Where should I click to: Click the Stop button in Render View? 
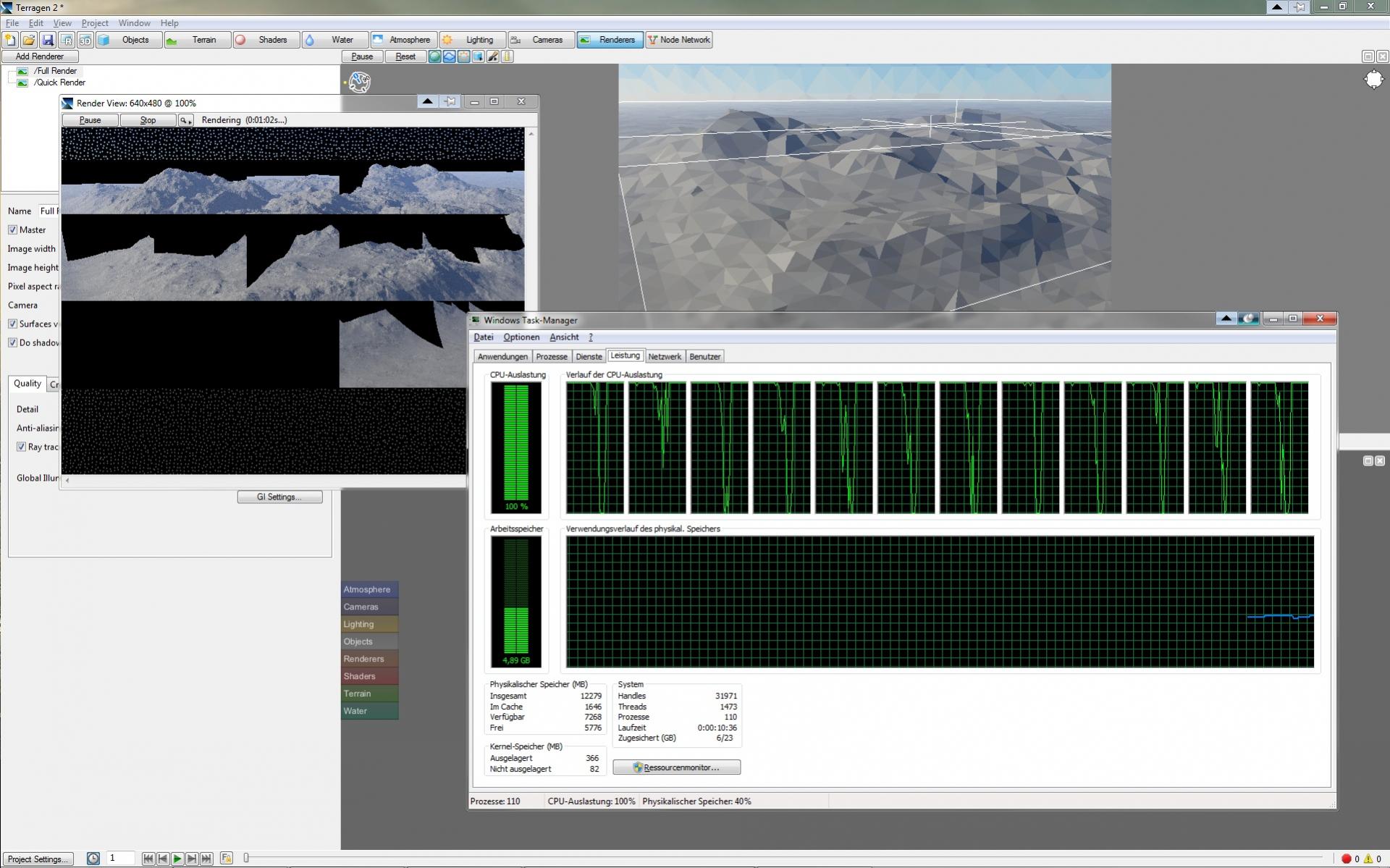pos(148,120)
